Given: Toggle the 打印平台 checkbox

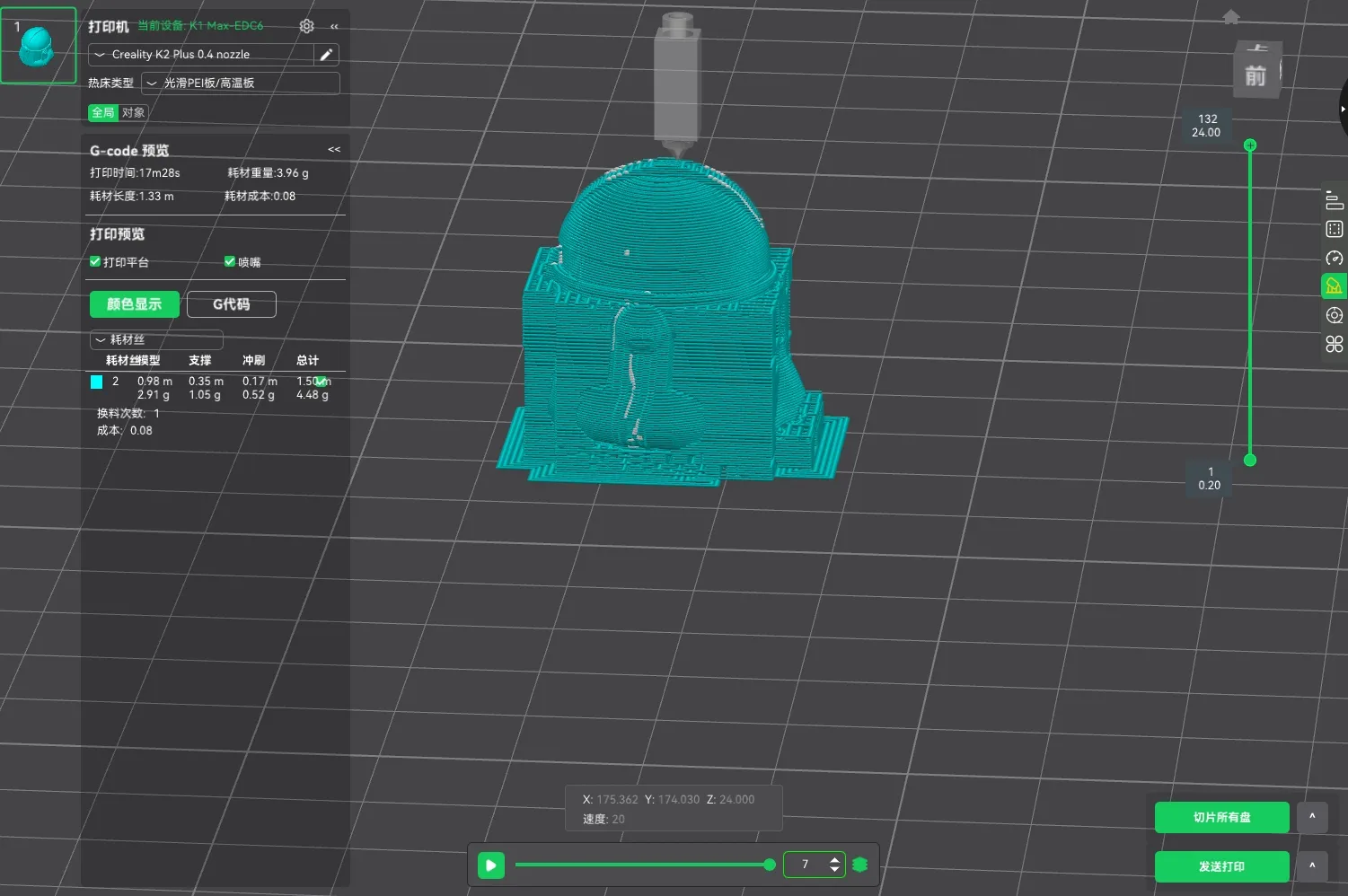Looking at the screenshot, I should (x=95, y=261).
